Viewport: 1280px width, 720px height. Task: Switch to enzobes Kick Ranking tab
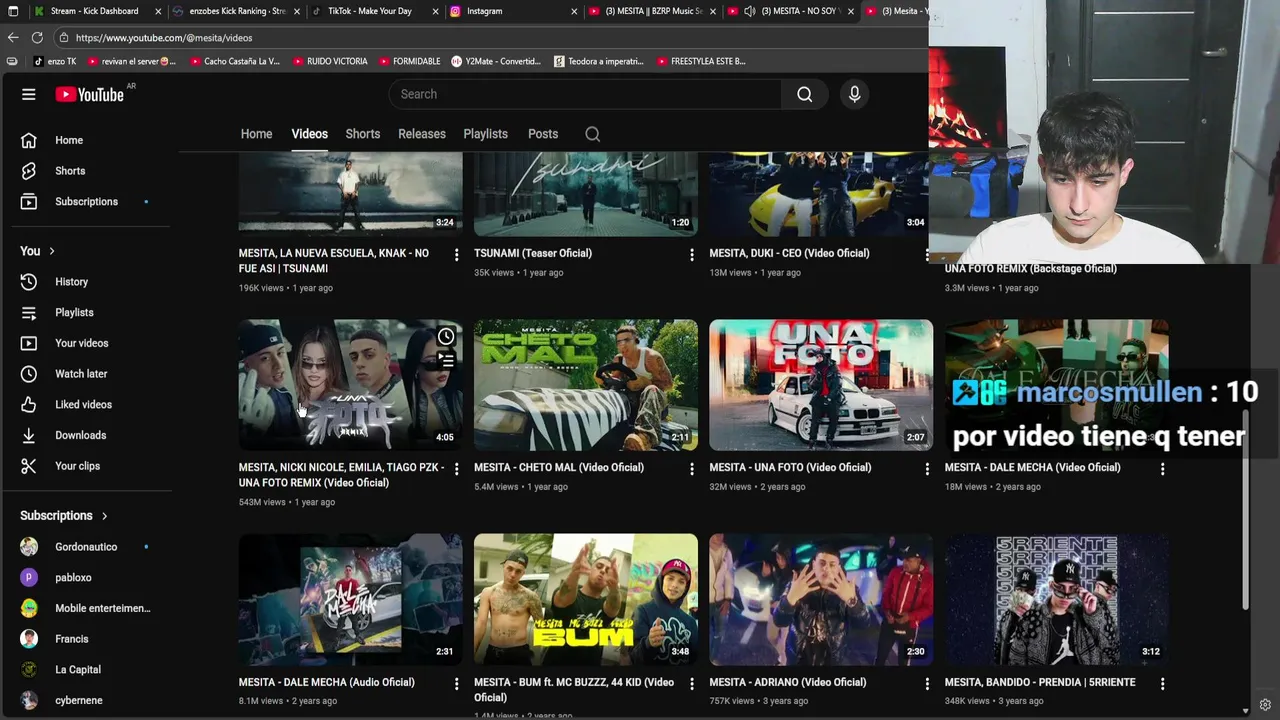236,11
